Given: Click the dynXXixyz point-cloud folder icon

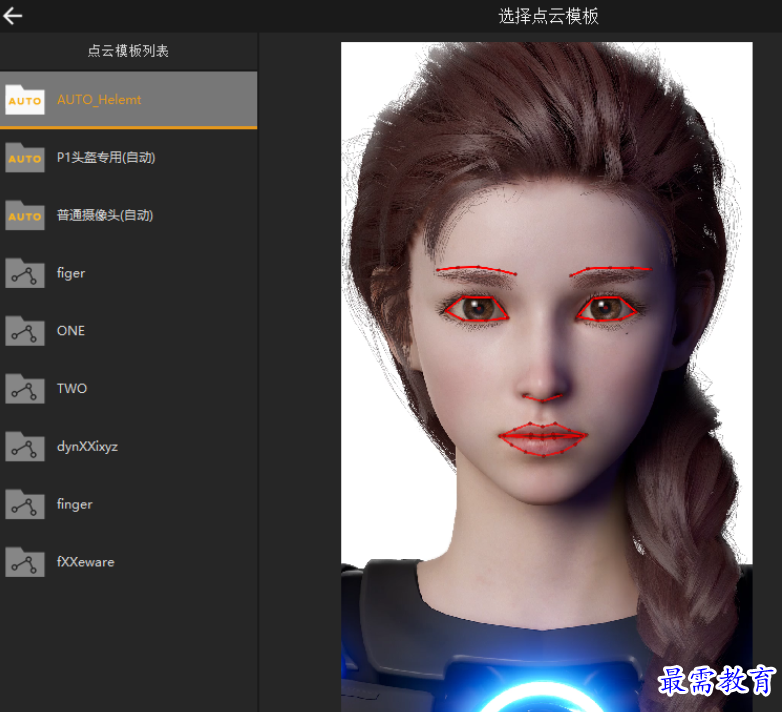Looking at the screenshot, I should [24, 447].
